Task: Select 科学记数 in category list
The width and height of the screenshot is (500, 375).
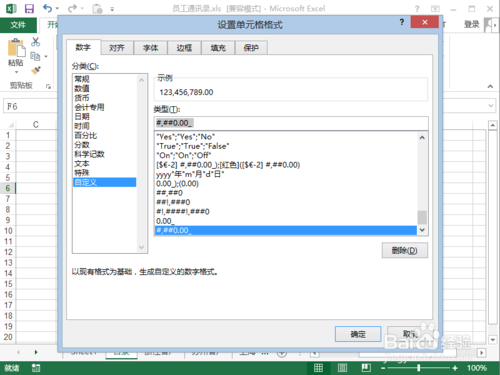Action: point(105,154)
